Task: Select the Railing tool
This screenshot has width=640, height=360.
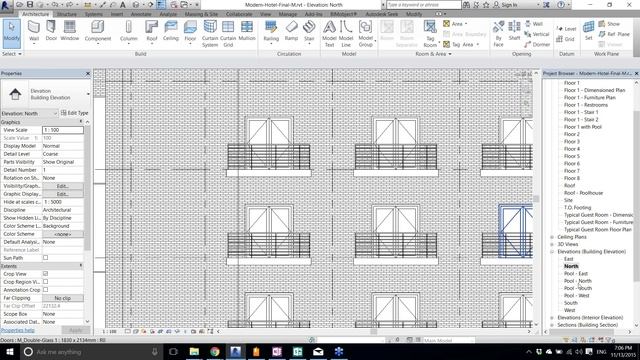Action: (x=271, y=32)
